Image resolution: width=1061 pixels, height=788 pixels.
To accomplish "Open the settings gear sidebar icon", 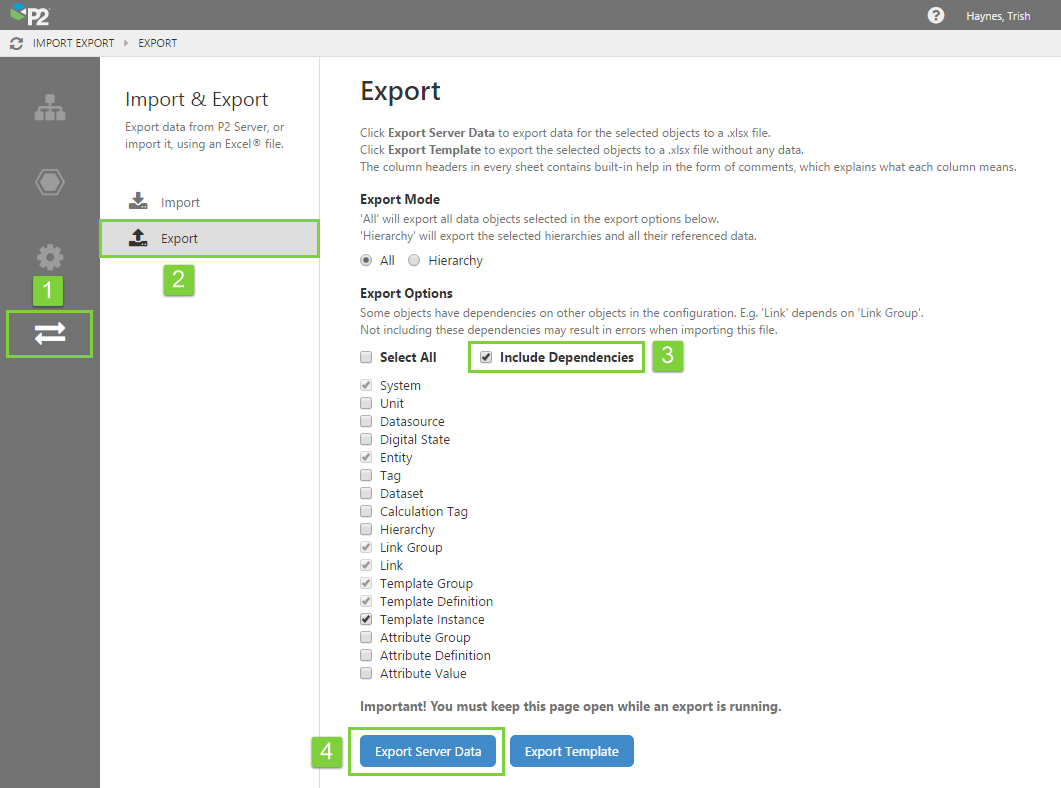I will [49, 257].
